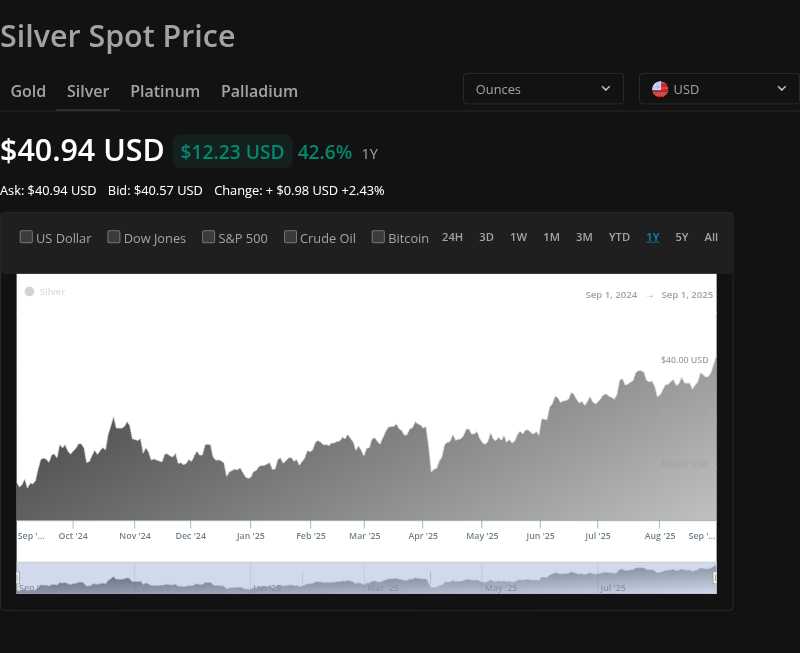The image size is (800, 653).
Task: Show All time price history
Action: point(711,237)
